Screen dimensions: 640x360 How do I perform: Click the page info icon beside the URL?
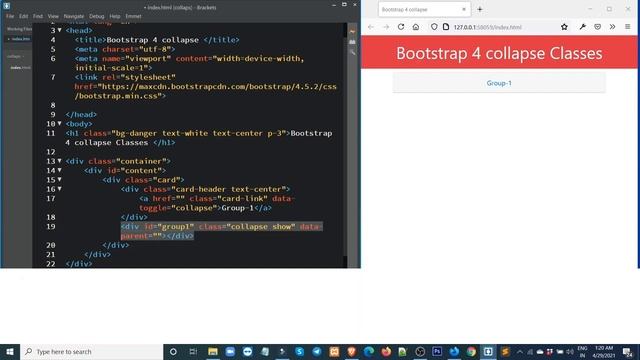pos(446,27)
